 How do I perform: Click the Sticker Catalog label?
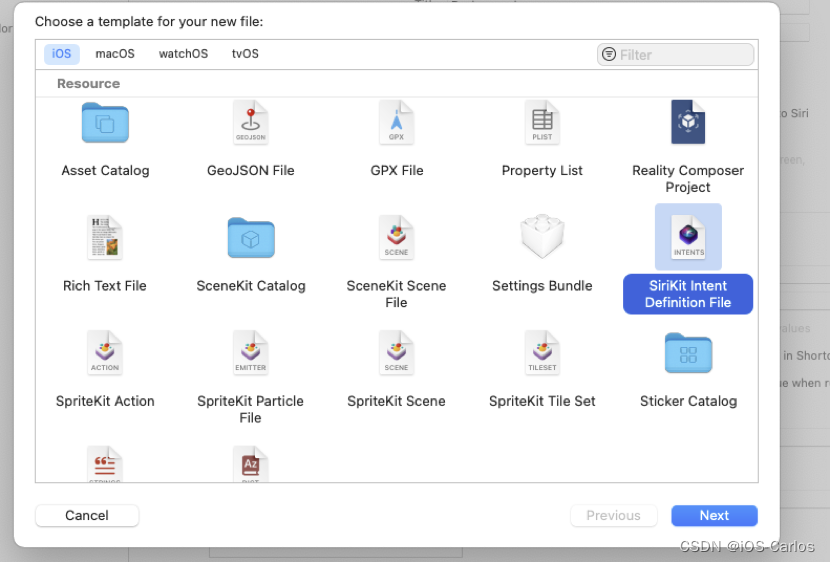click(x=688, y=401)
